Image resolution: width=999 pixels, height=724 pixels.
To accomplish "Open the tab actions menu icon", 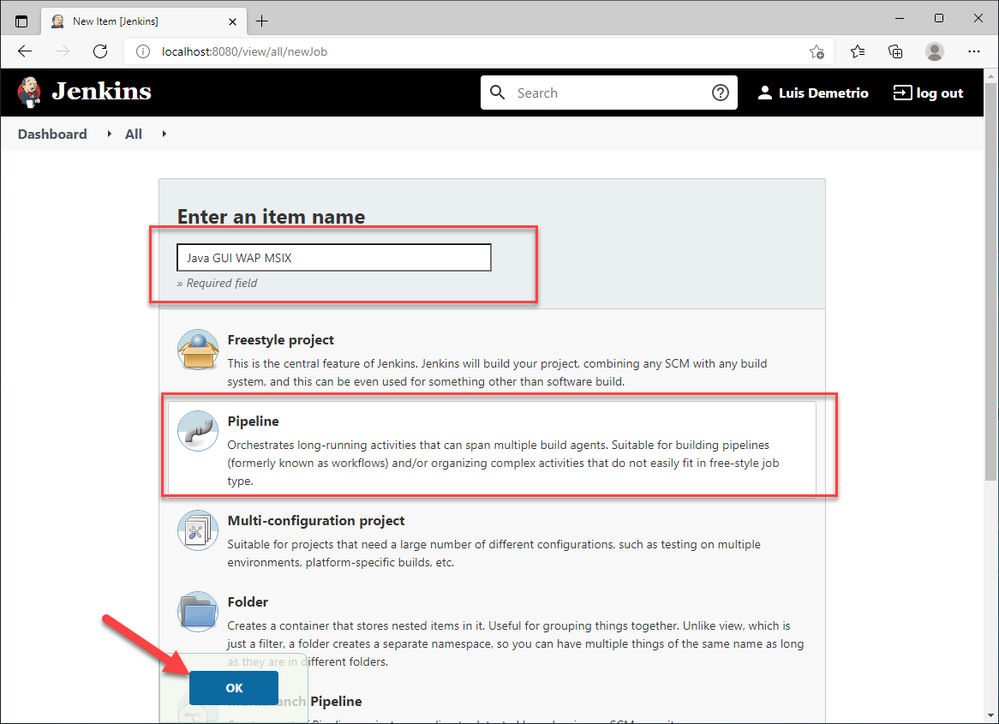I will pyautogui.click(x=21, y=21).
